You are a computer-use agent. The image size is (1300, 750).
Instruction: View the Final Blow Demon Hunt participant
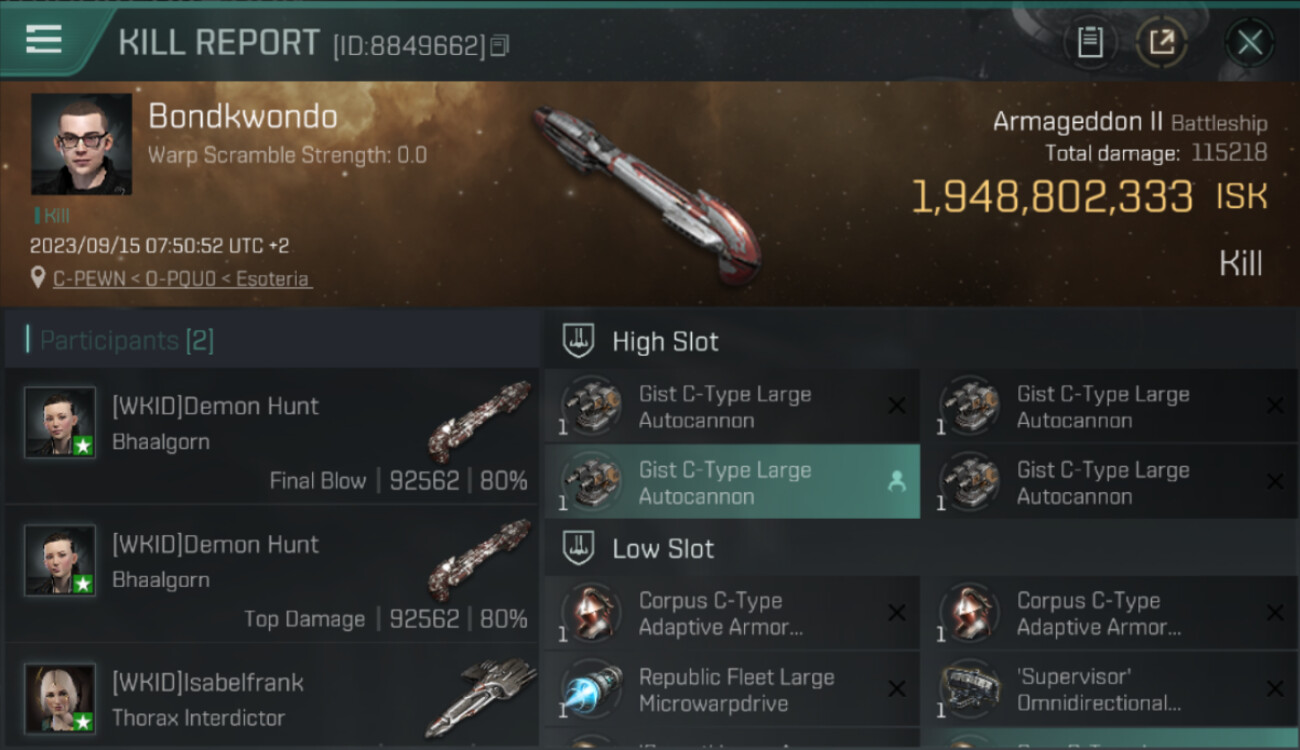pyautogui.click(x=272, y=436)
